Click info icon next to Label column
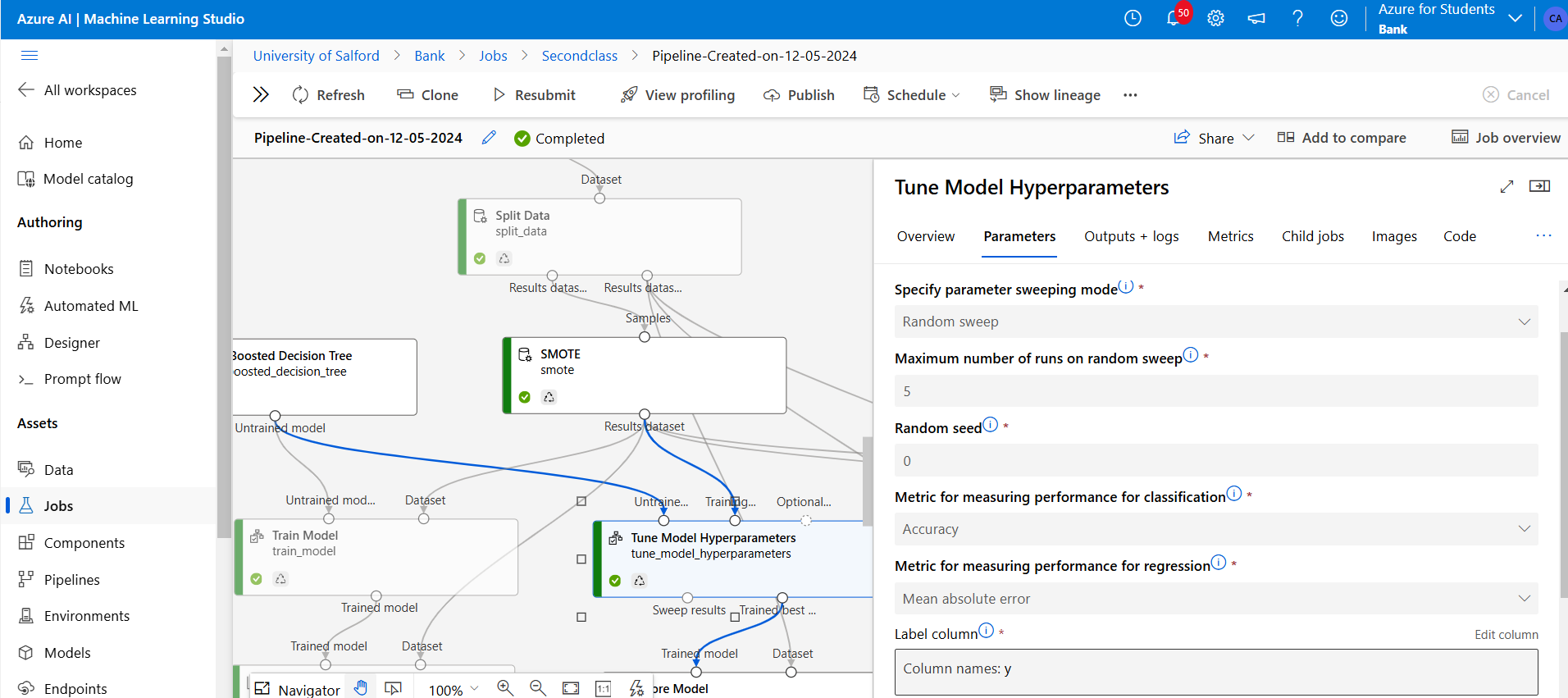The height and width of the screenshot is (698, 1568). coord(986,630)
